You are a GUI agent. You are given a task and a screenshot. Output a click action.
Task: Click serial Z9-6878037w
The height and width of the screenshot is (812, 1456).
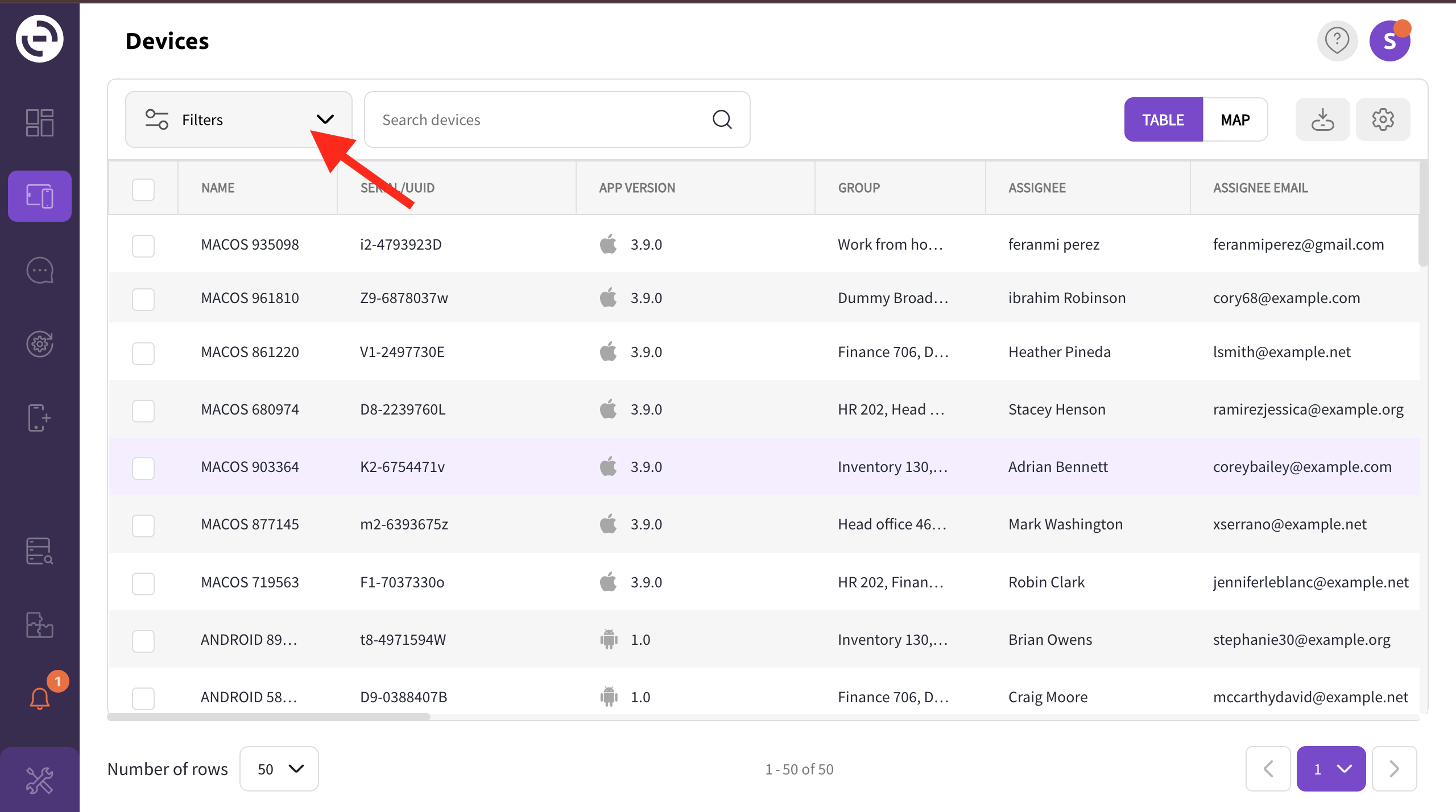pos(404,298)
